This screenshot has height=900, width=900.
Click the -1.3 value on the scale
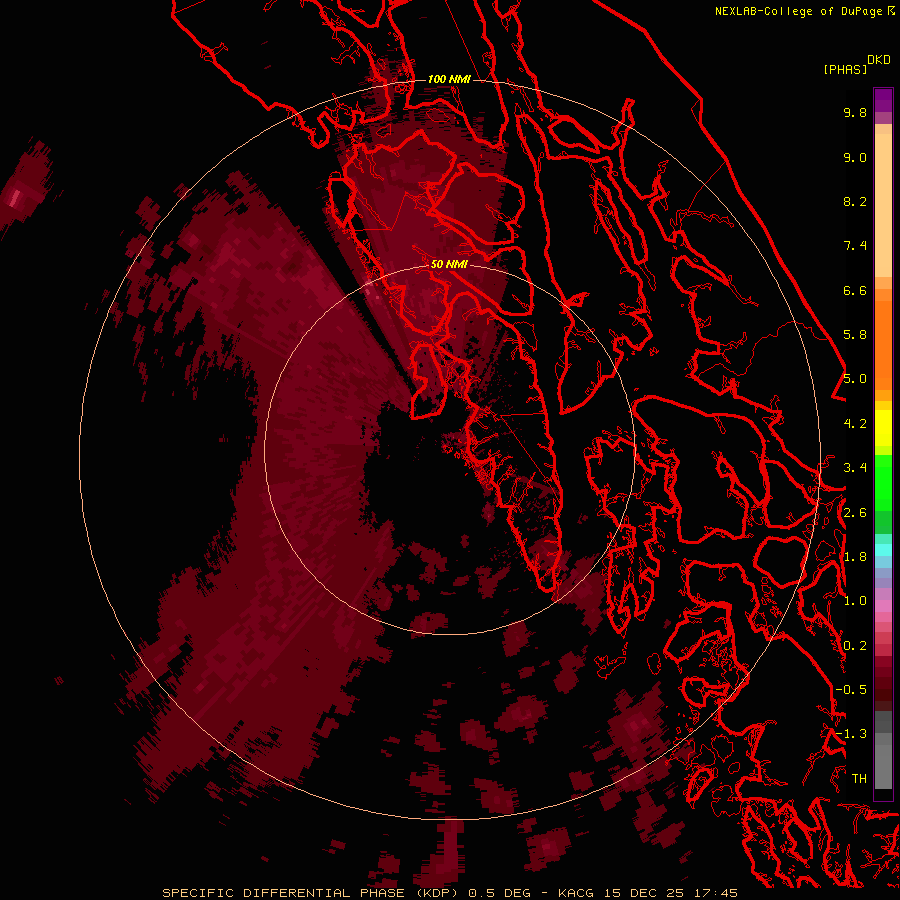(x=851, y=734)
